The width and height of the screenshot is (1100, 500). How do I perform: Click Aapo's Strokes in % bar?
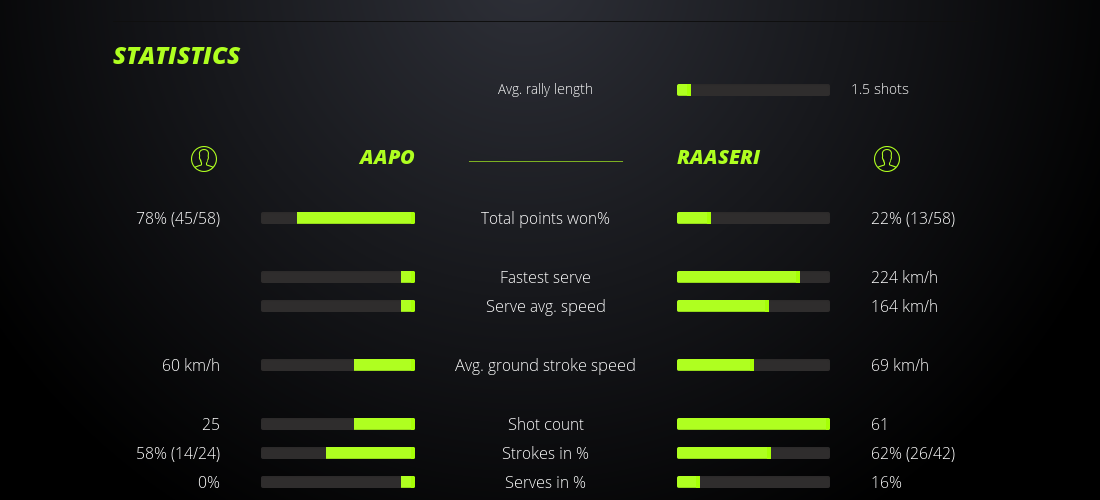click(338, 453)
